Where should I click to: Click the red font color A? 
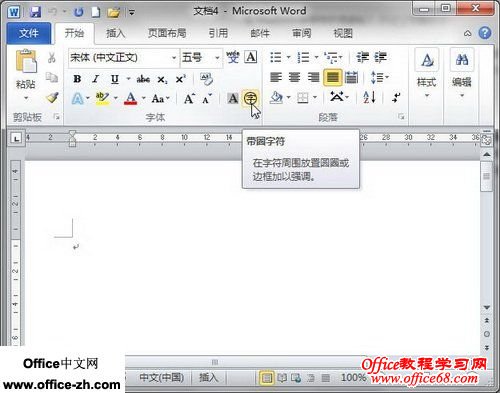(131, 98)
